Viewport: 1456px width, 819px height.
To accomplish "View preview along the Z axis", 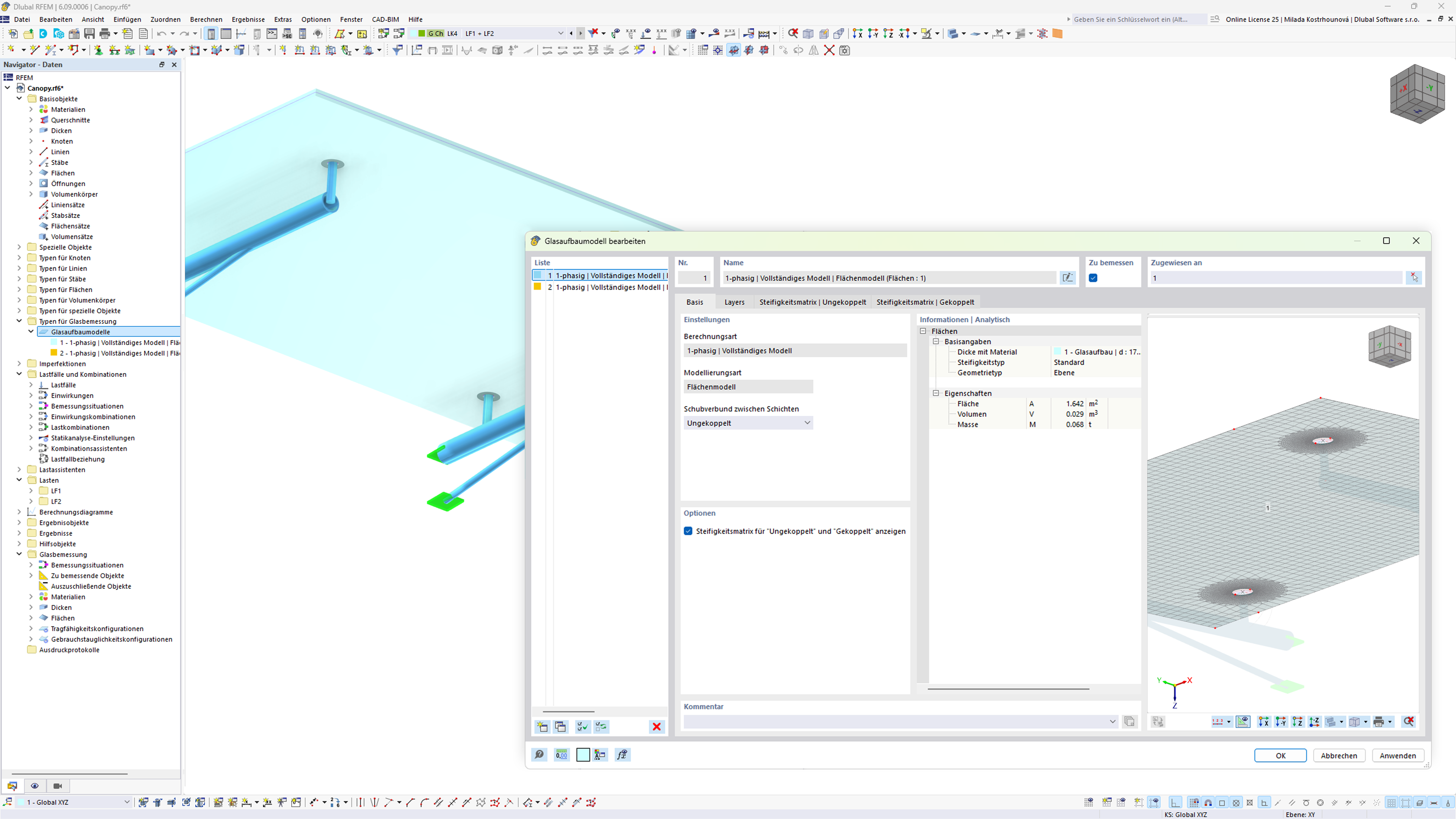I will pos(1298,721).
